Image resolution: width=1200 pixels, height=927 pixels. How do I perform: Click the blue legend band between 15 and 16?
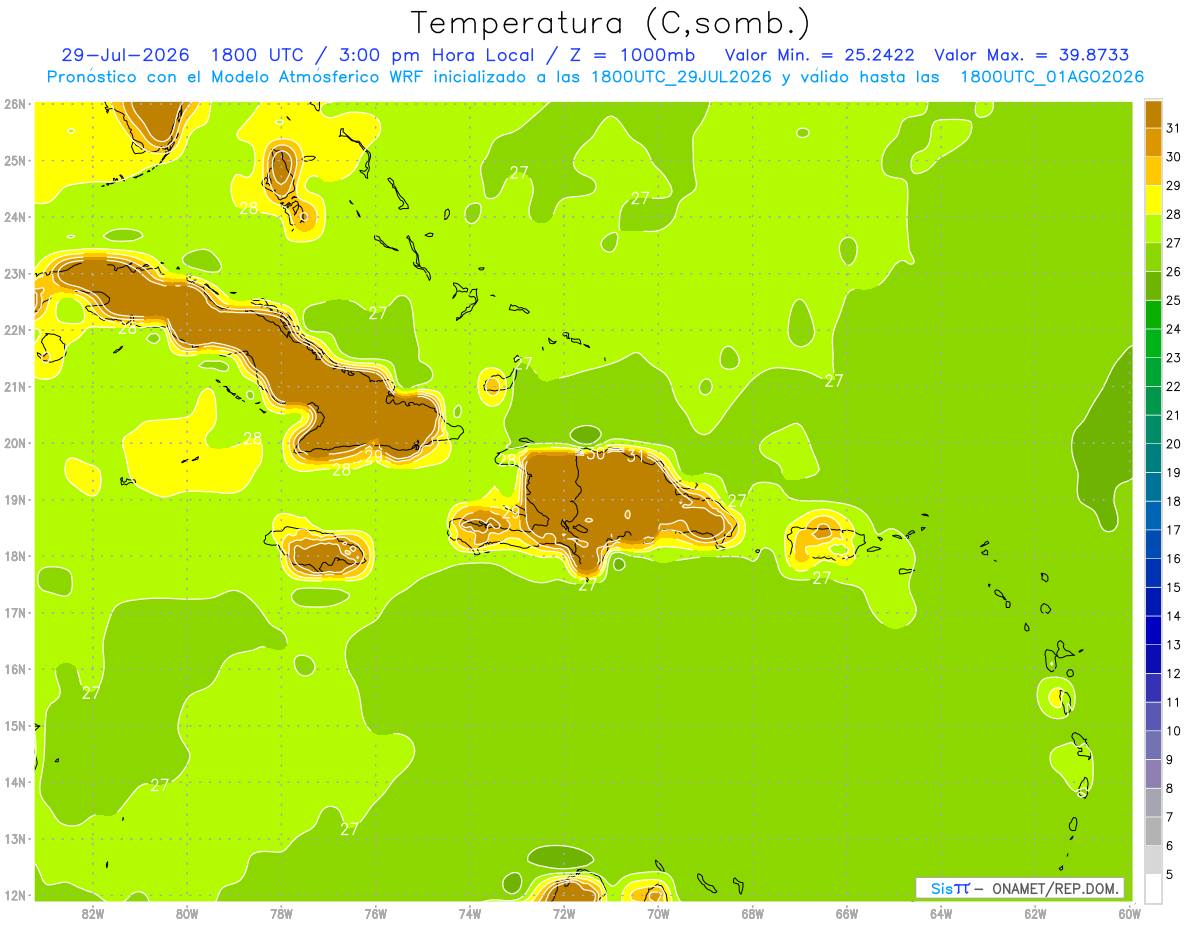tap(1153, 572)
